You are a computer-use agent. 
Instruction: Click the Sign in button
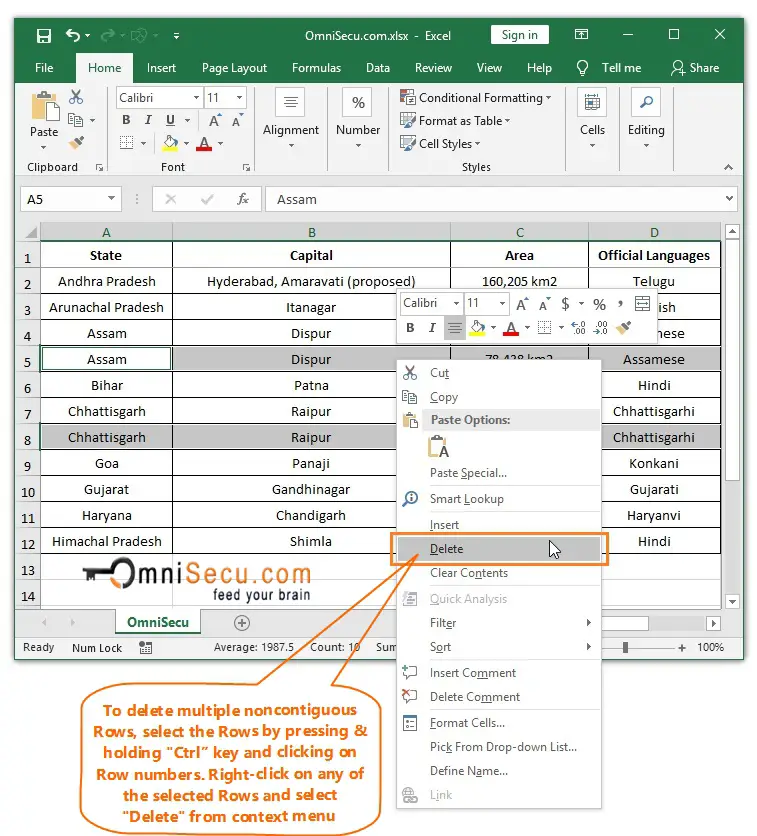[x=520, y=35]
